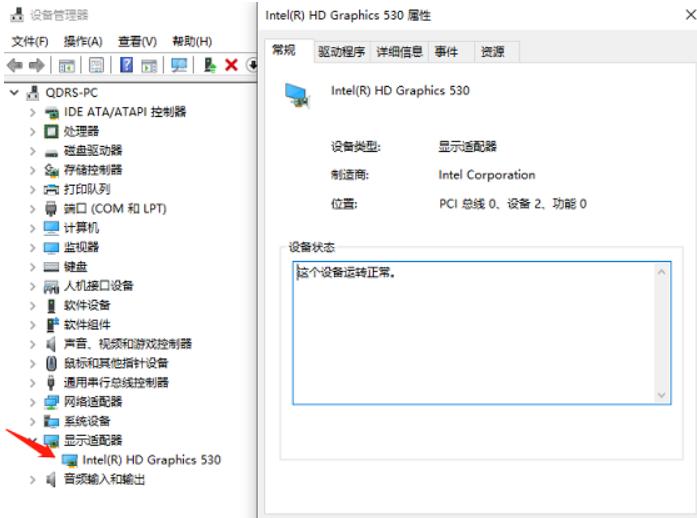The image size is (697, 518).
Task: Click the 通用串行总线控制器 USB icon
Action: coord(51,382)
